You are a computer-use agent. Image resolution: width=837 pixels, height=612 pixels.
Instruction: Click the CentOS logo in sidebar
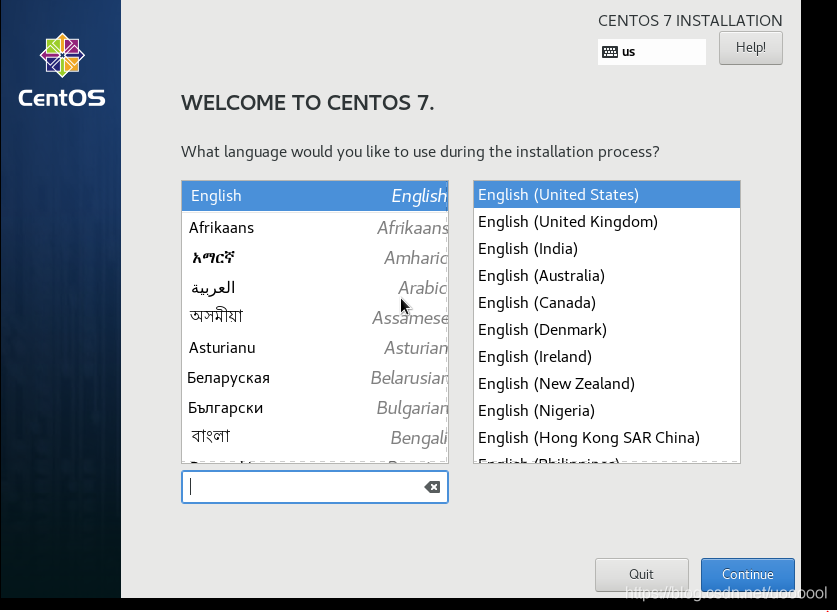click(62, 70)
